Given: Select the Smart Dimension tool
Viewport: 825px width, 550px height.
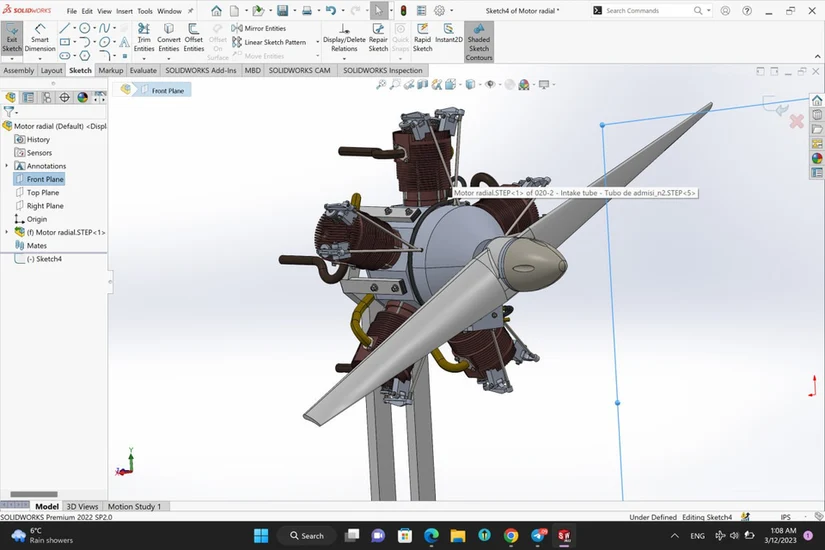Looking at the screenshot, I should pos(40,38).
